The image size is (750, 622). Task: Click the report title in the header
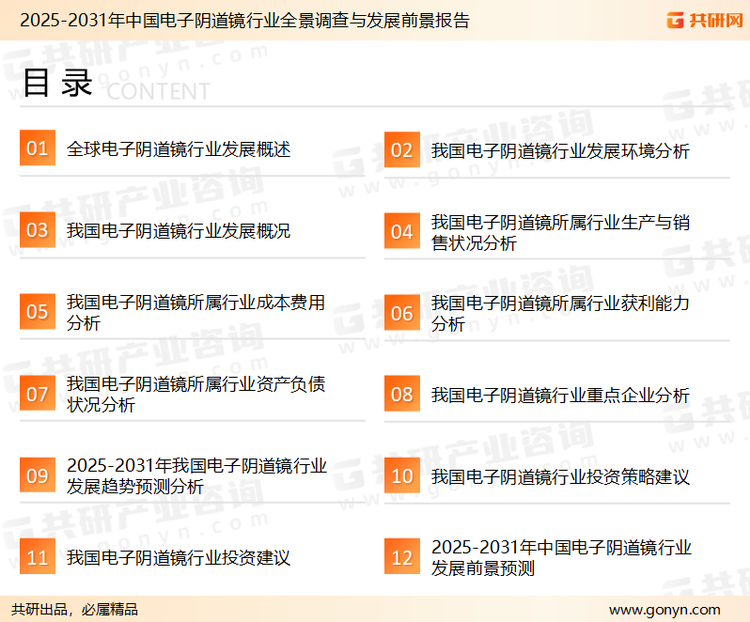tap(244, 21)
